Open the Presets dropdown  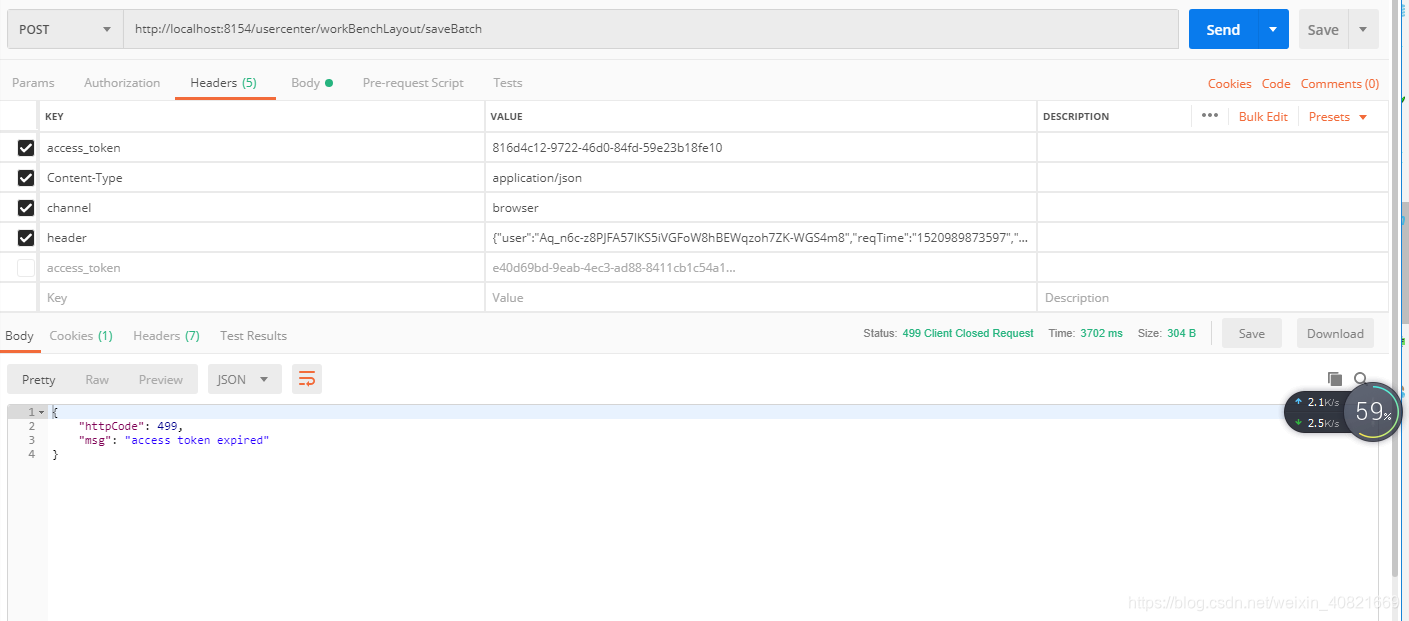click(x=1338, y=117)
